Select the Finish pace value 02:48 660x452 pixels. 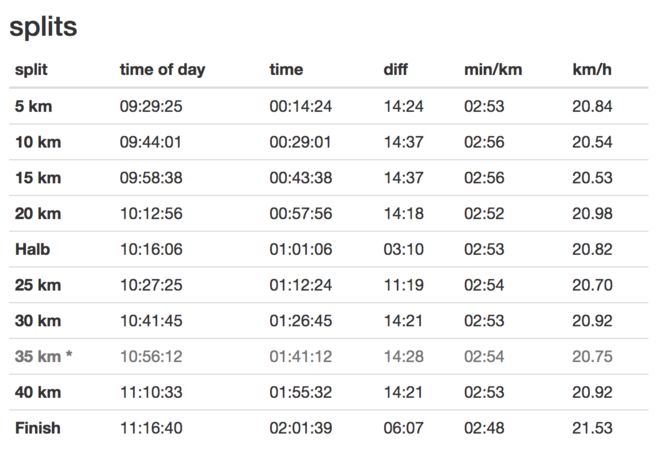click(484, 428)
